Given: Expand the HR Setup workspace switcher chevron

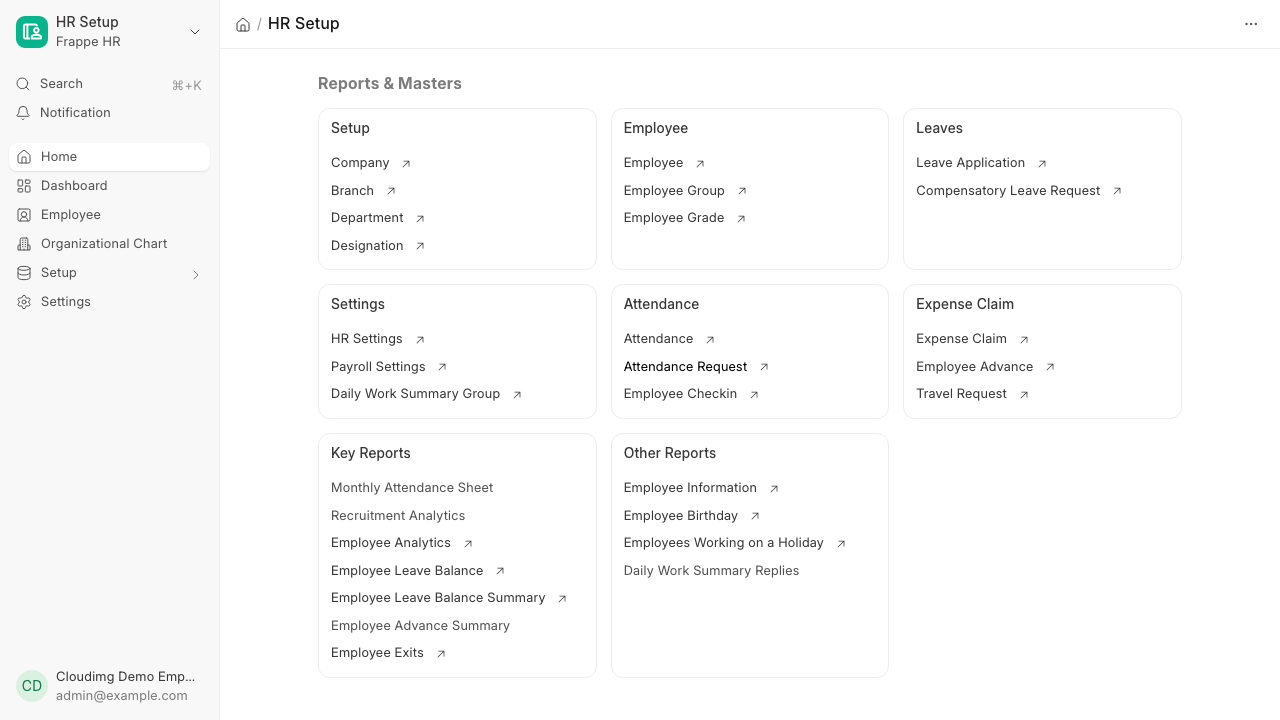Looking at the screenshot, I should point(195,32).
